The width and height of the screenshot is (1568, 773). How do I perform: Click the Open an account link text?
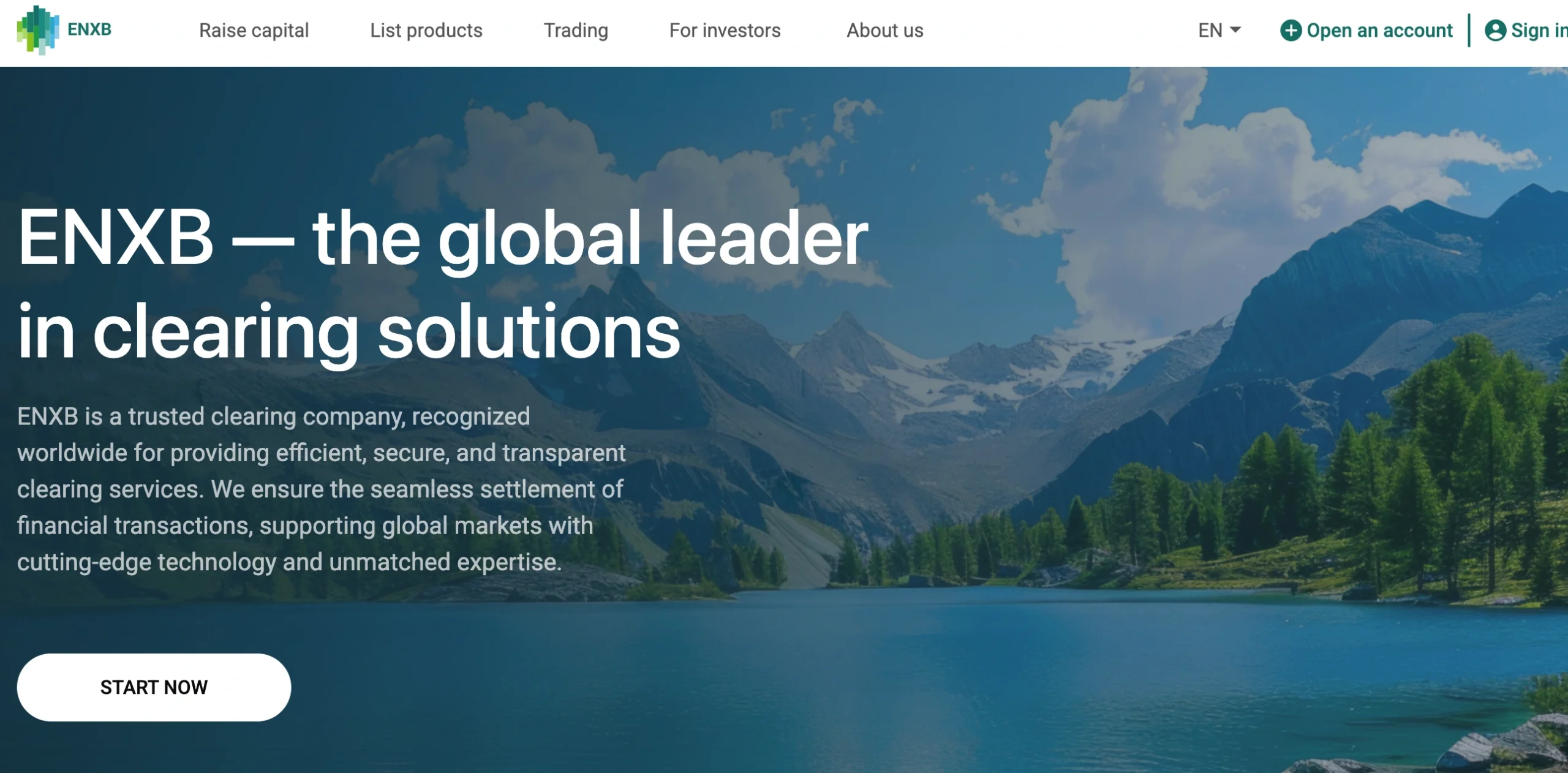[x=1379, y=31]
